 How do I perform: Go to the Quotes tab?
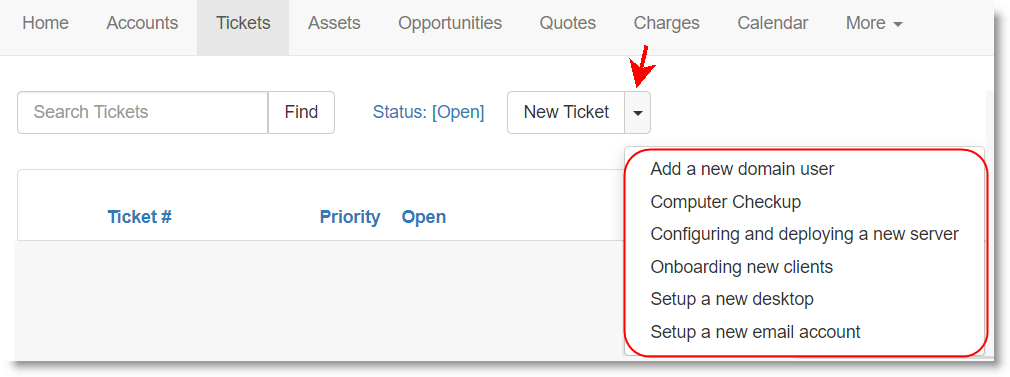click(567, 23)
